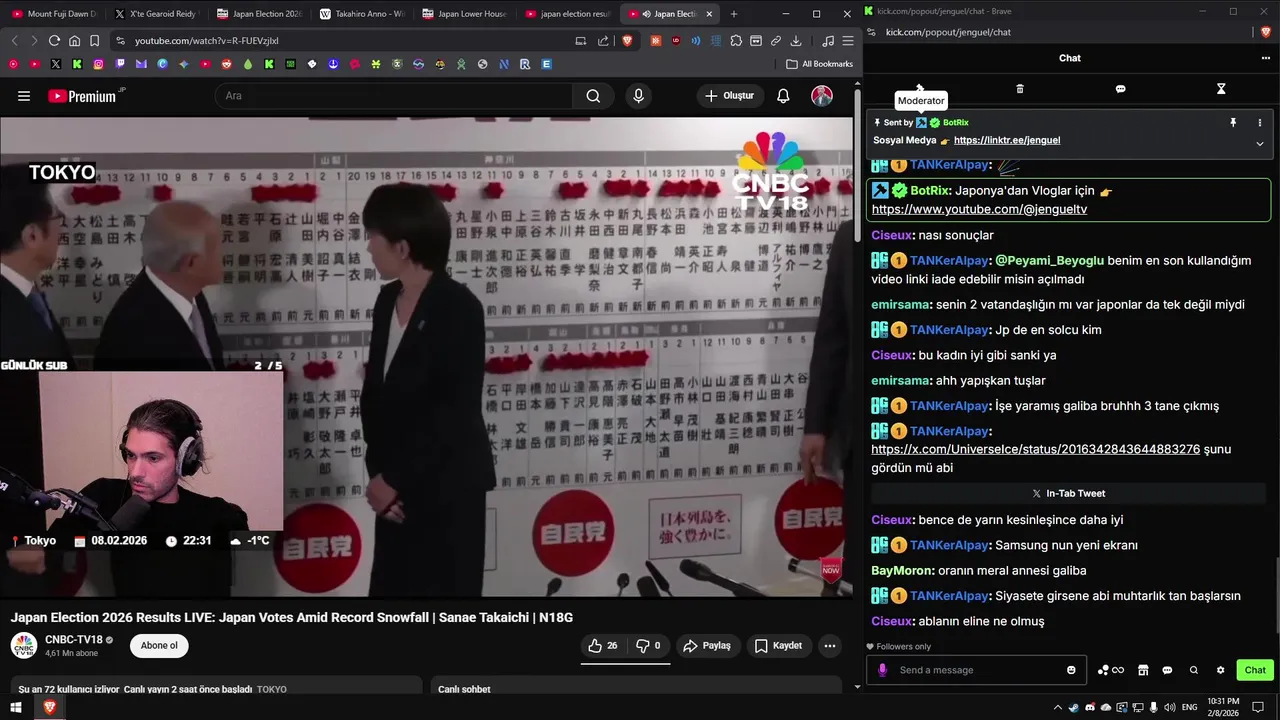The width and height of the screenshot is (1280, 720).
Task: Go back in browser history
Action: (14, 41)
